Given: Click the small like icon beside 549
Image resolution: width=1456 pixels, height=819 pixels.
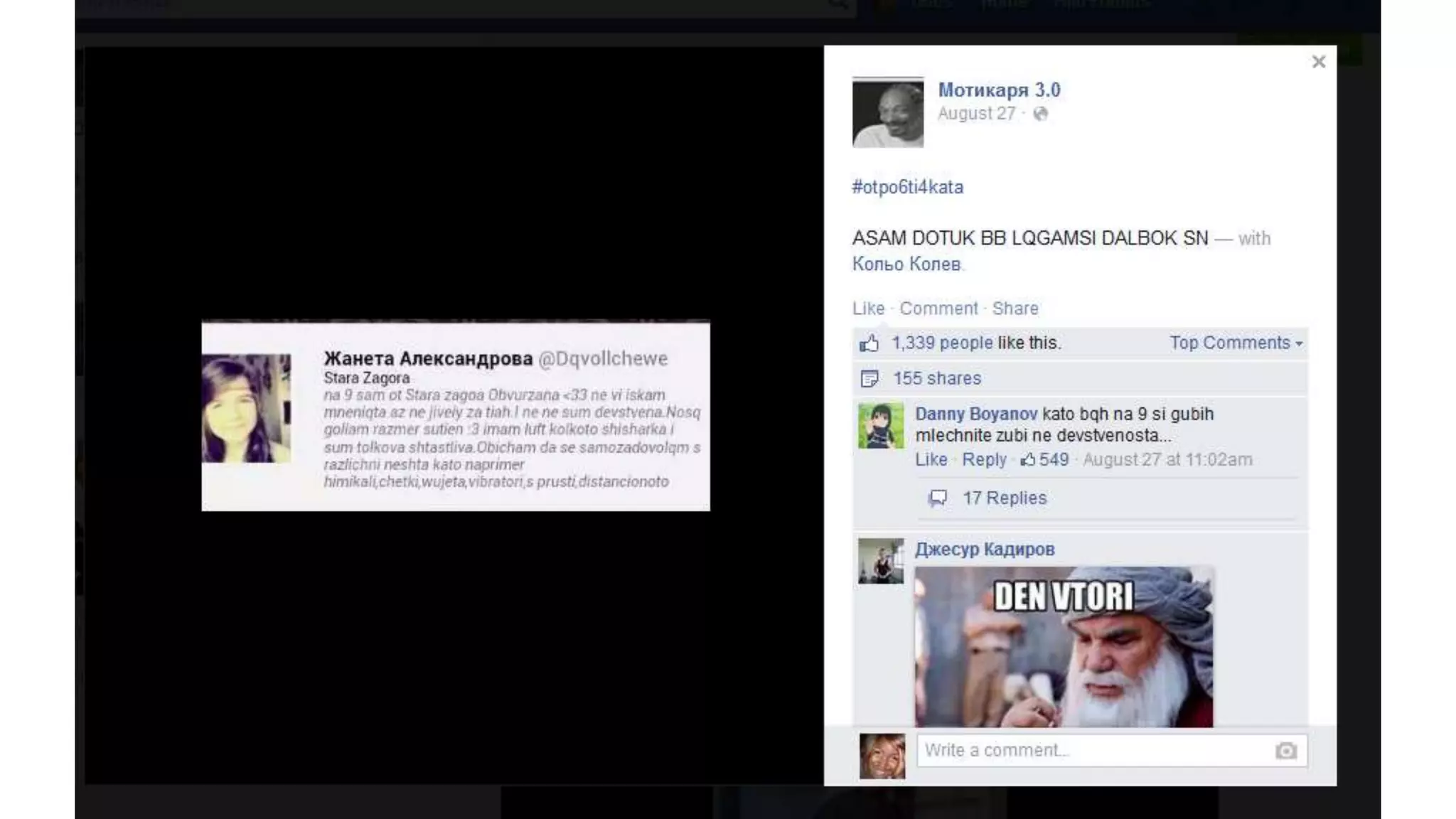Looking at the screenshot, I should (1028, 460).
